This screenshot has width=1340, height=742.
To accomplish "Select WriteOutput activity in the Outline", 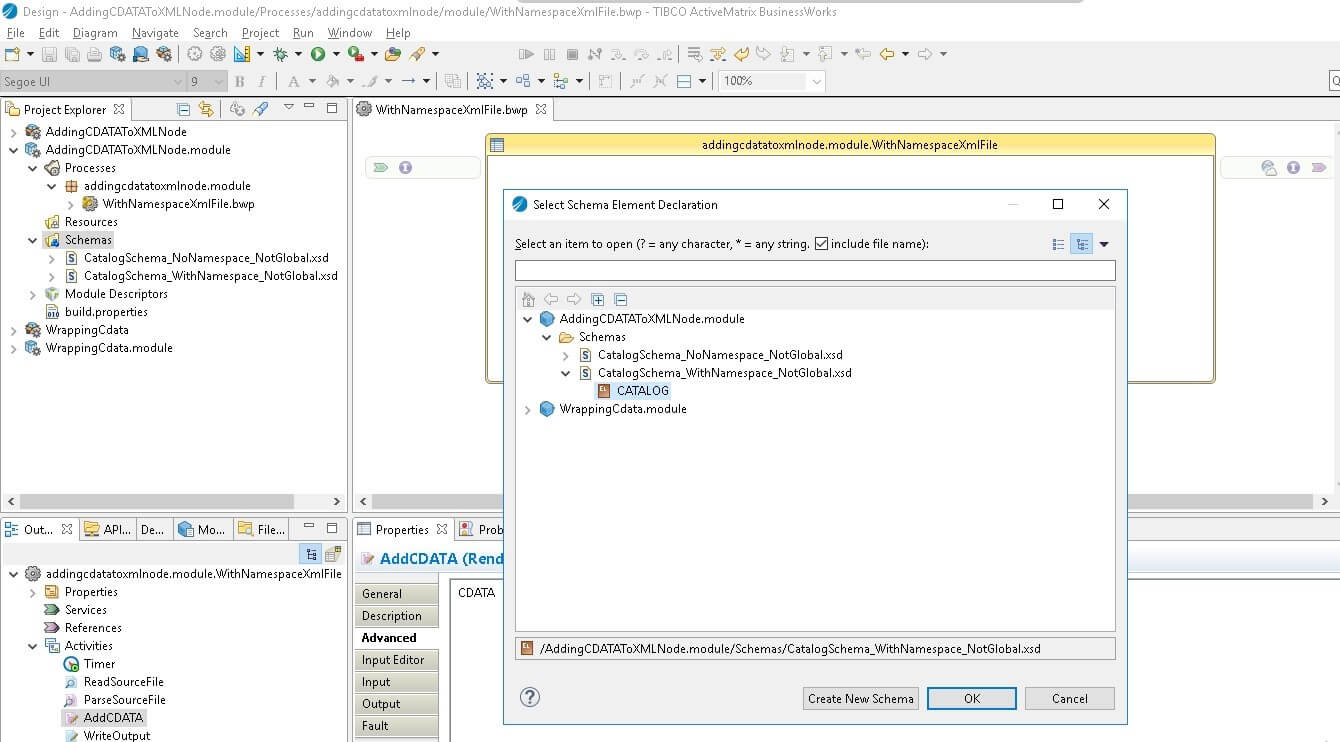I will (x=116, y=736).
